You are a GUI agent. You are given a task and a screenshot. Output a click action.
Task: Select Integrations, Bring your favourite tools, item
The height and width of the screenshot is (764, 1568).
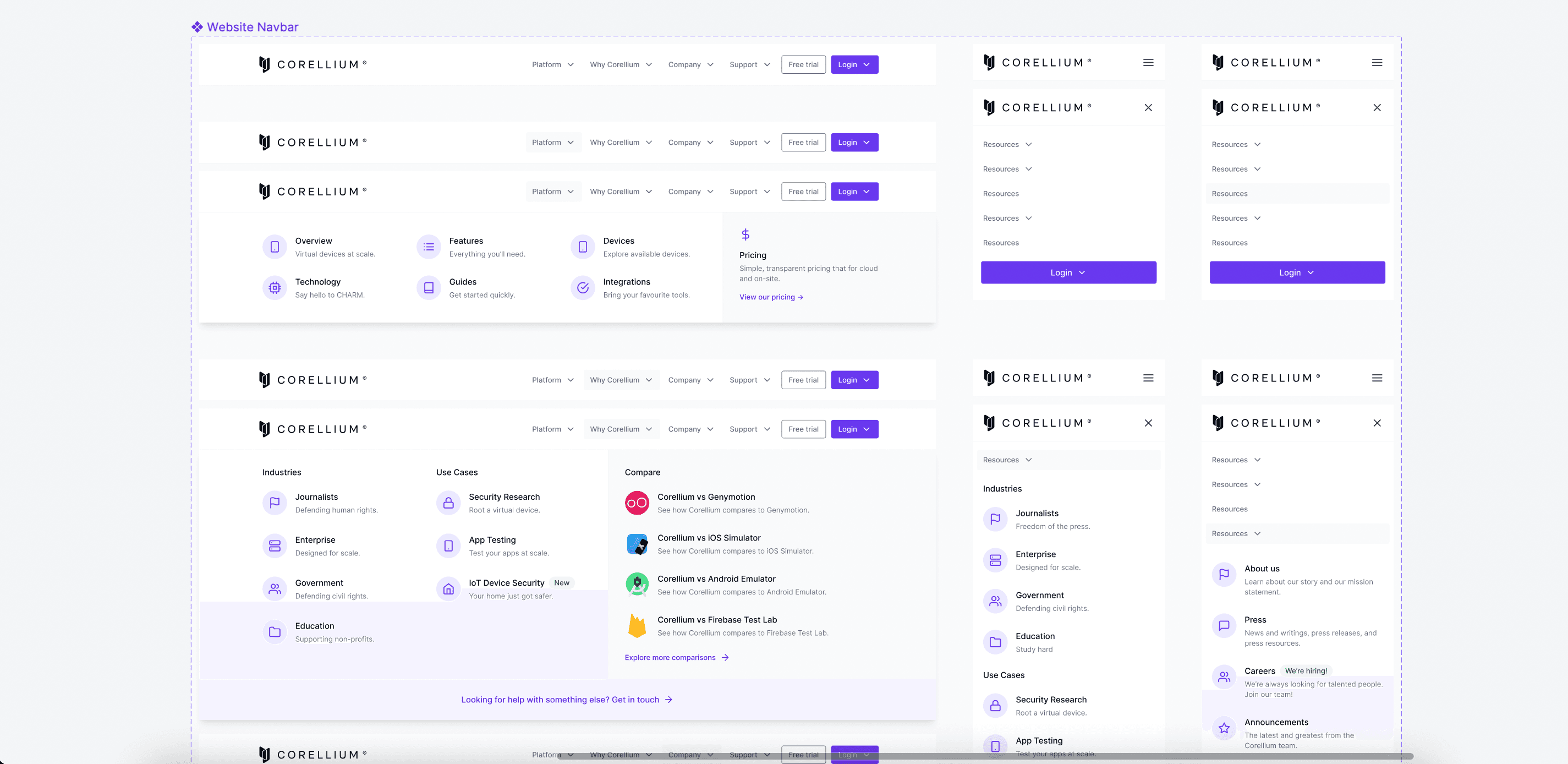point(631,287)
